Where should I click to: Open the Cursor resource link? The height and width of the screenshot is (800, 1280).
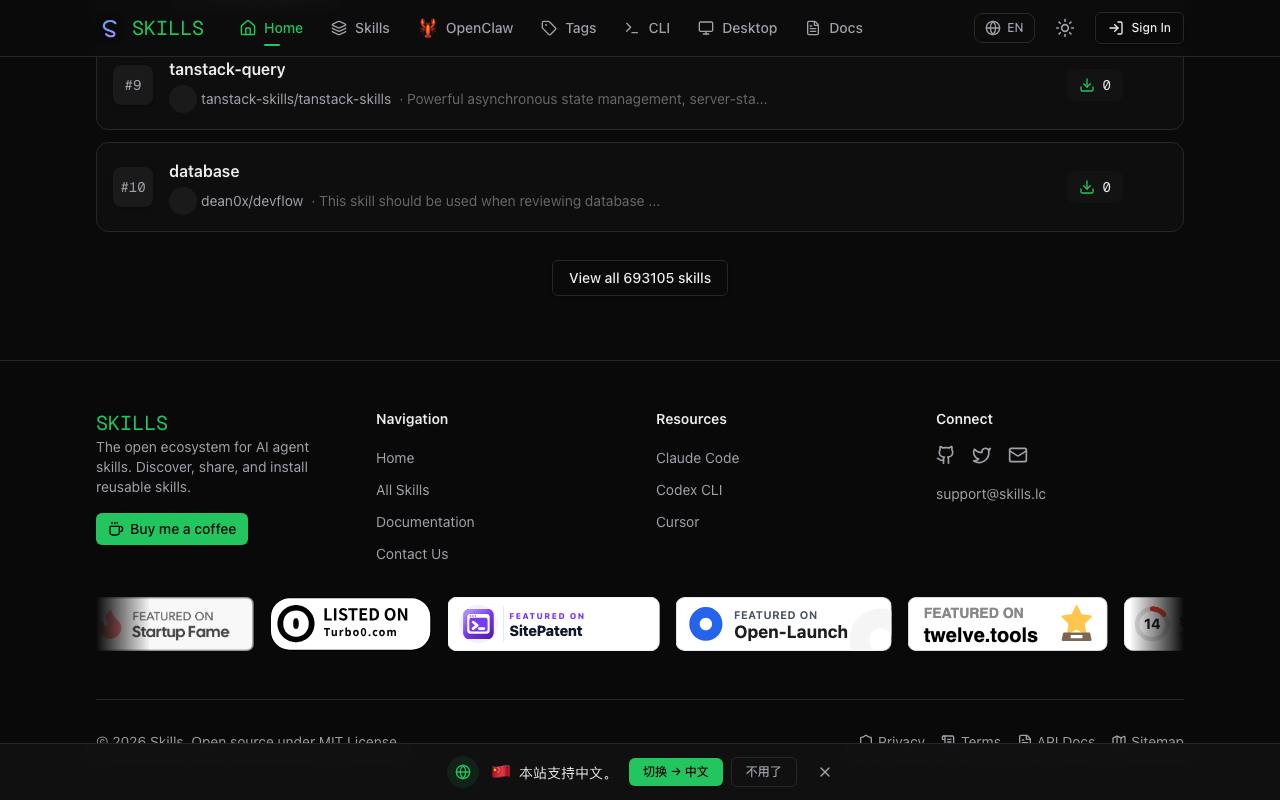coord(677,522)
